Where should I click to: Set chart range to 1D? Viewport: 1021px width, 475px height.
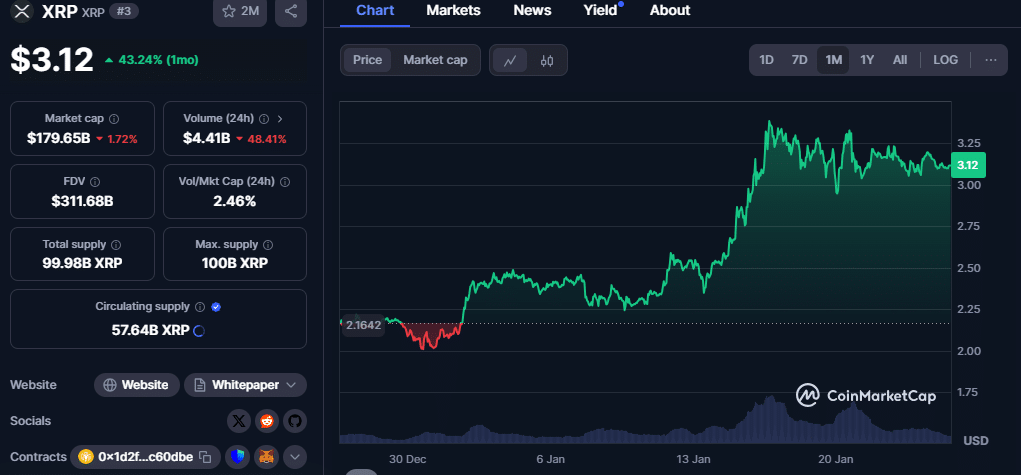[x=766, y=60]
